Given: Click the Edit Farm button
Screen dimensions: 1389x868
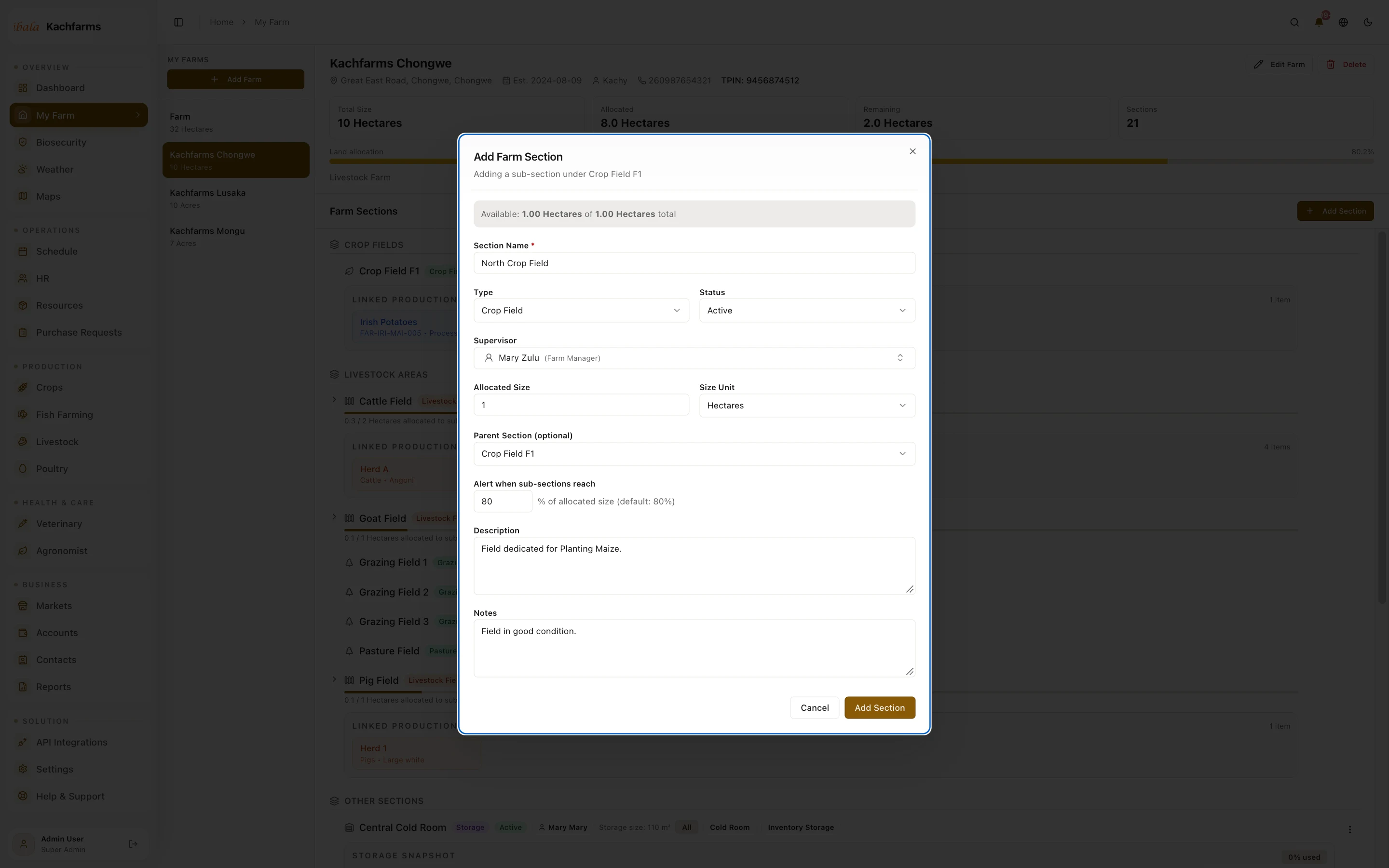Looking at the screenshot, I should tap(1279, 64).
